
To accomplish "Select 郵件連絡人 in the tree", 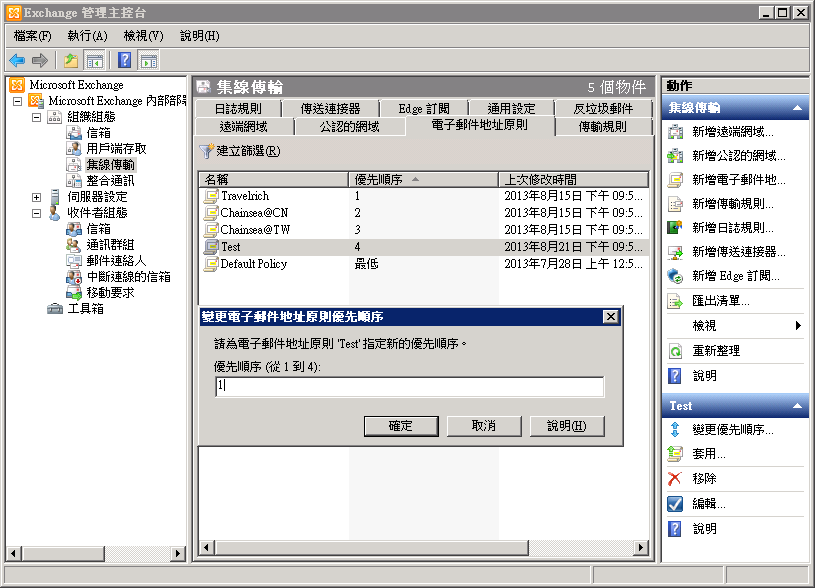I will (x=116, y=261).
